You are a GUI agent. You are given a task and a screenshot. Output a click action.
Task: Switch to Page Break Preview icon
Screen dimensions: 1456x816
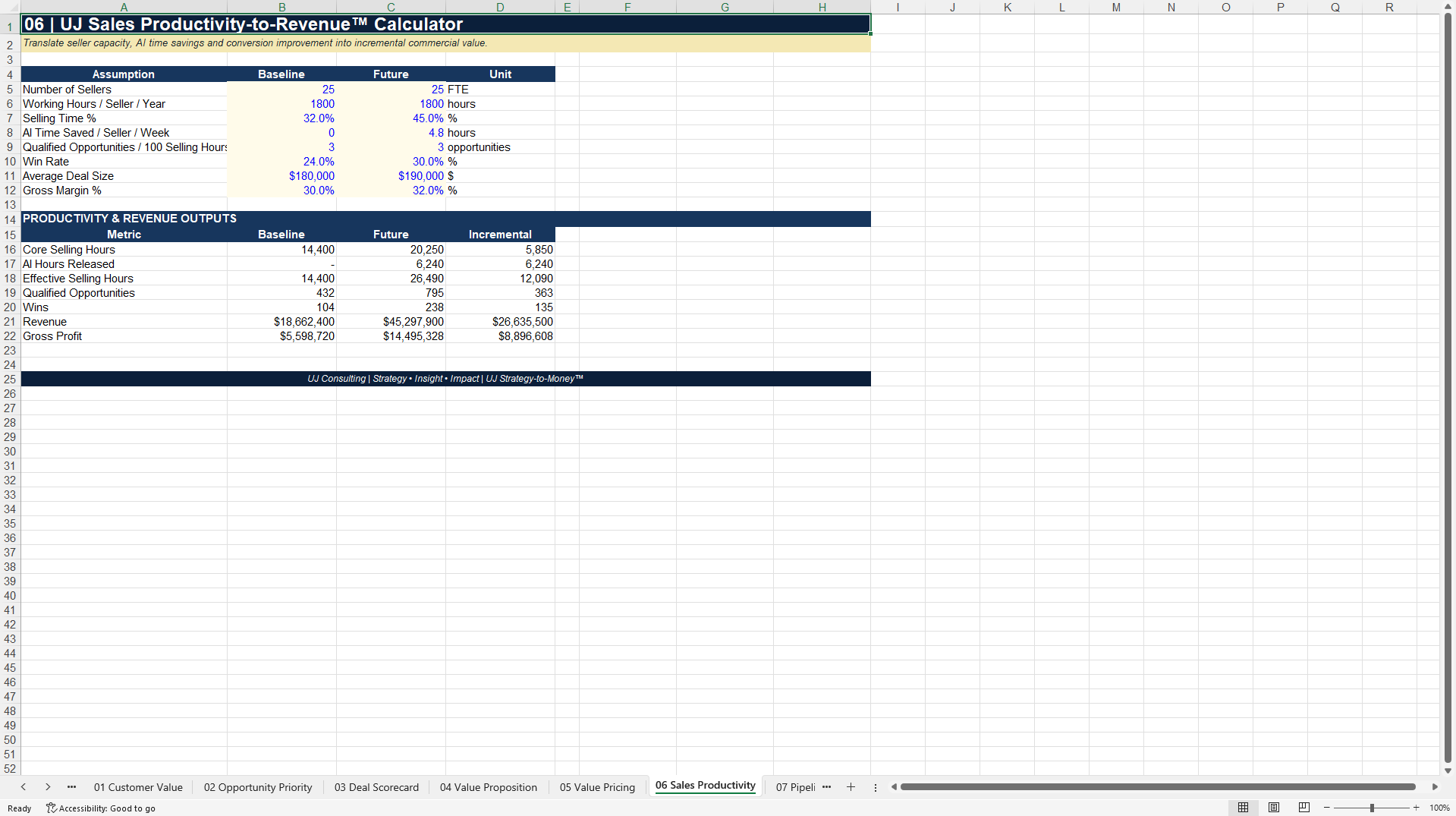1304,808
